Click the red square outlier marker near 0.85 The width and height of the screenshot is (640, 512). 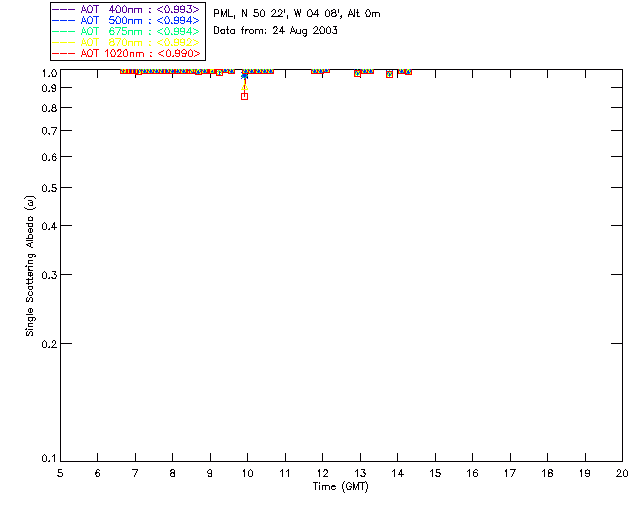coord(244,96)
